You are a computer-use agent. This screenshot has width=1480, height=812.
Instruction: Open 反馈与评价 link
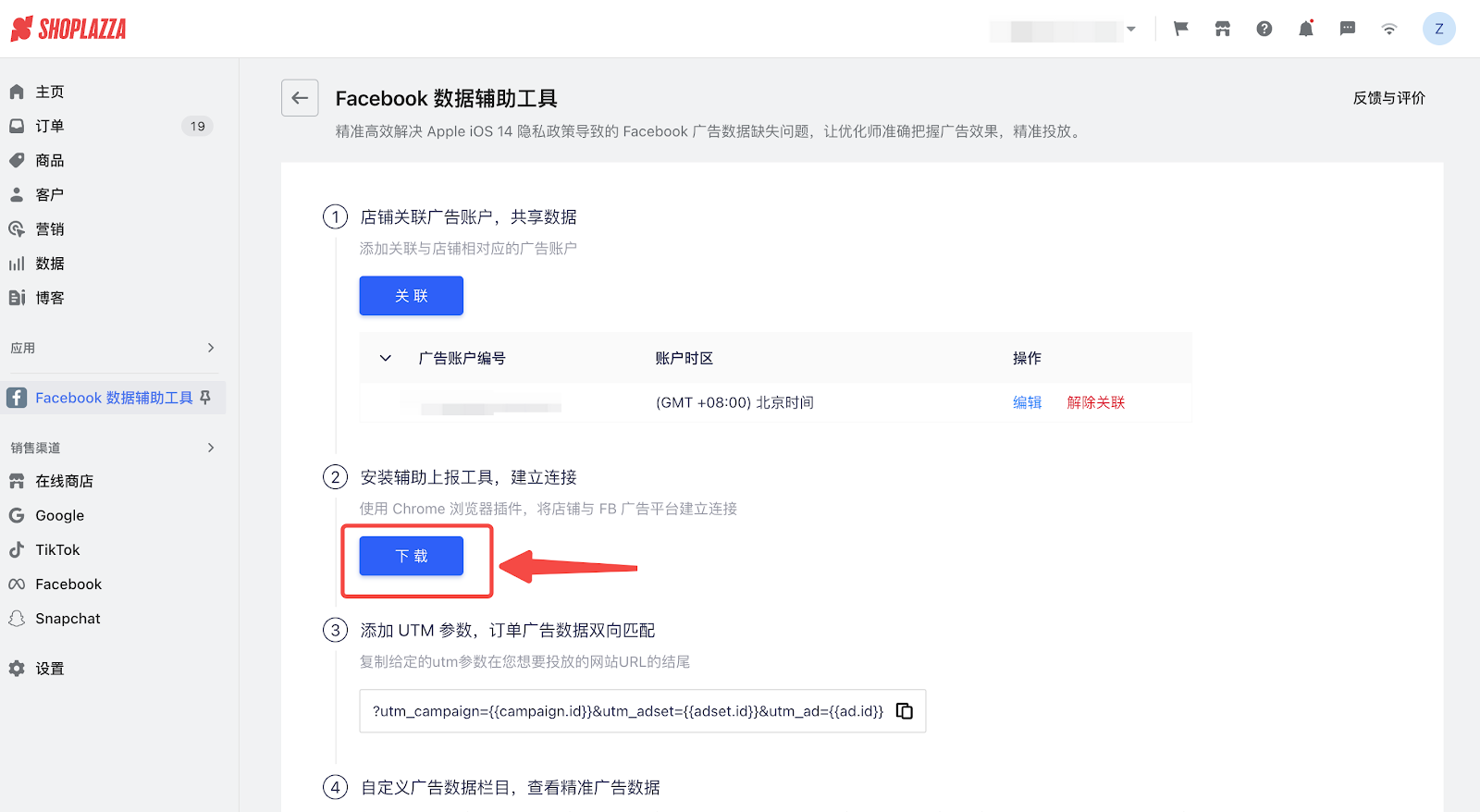tap(1389, 98)
